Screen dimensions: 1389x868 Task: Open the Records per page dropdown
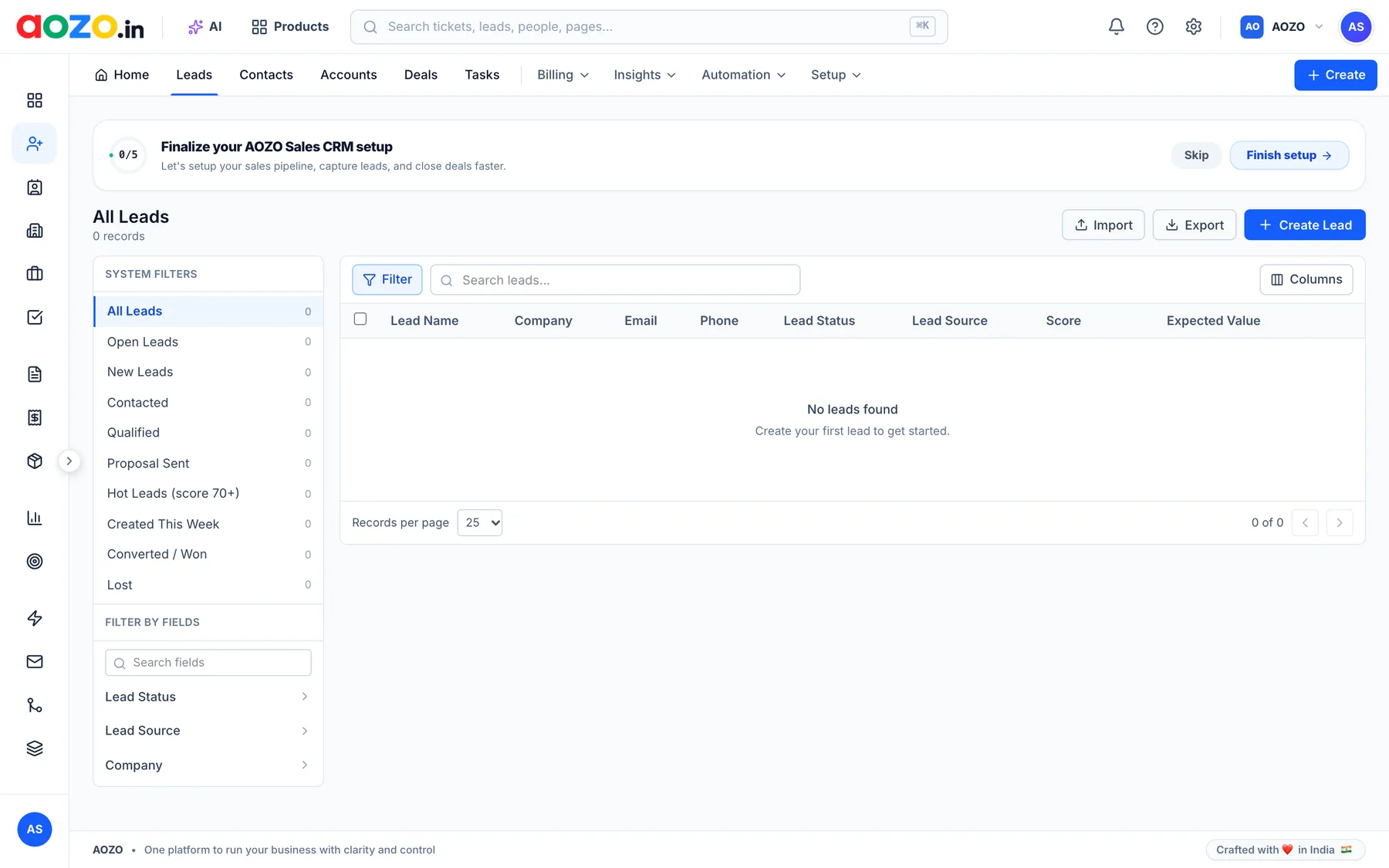coord(480,522)
